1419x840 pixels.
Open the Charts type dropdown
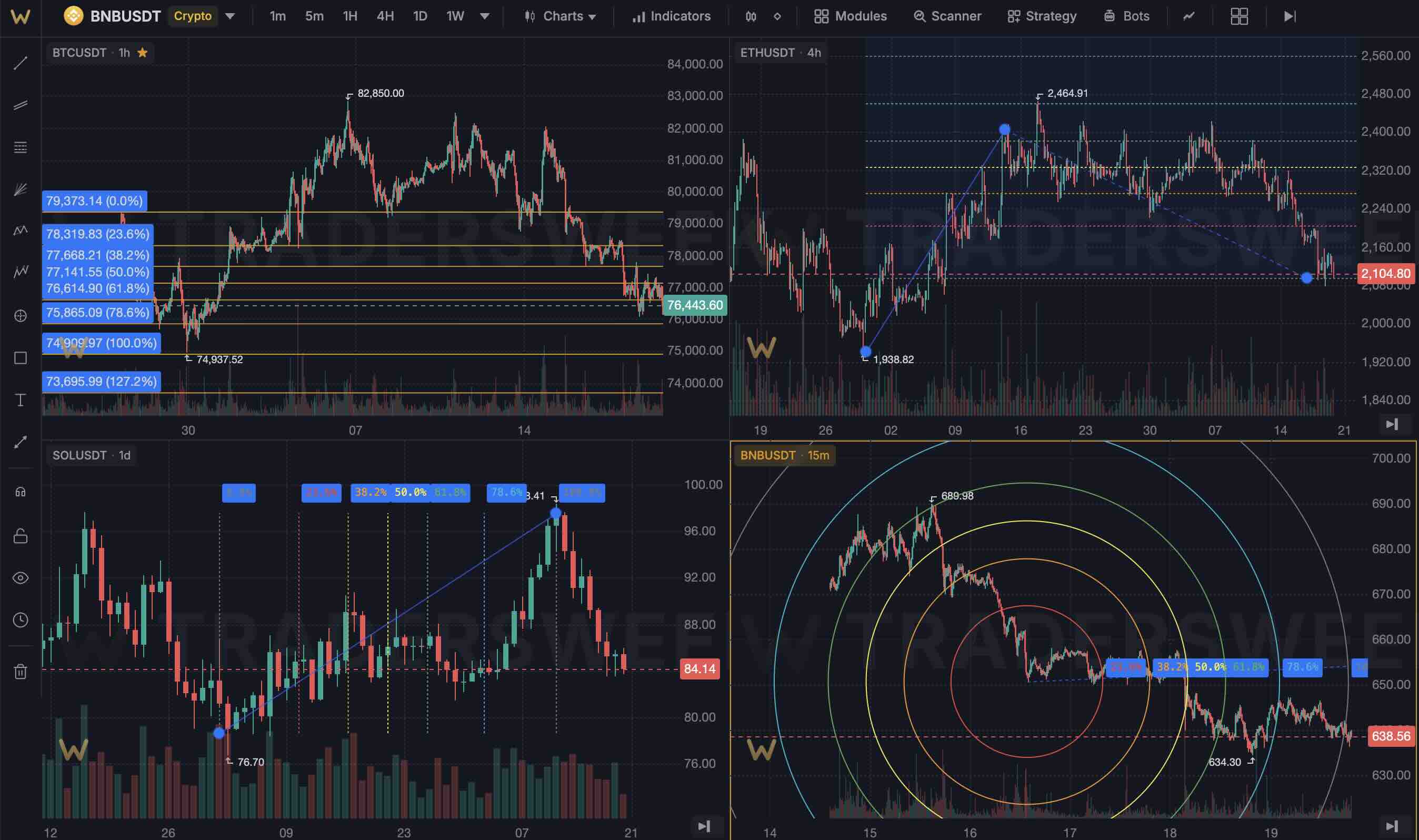(560, 16)
